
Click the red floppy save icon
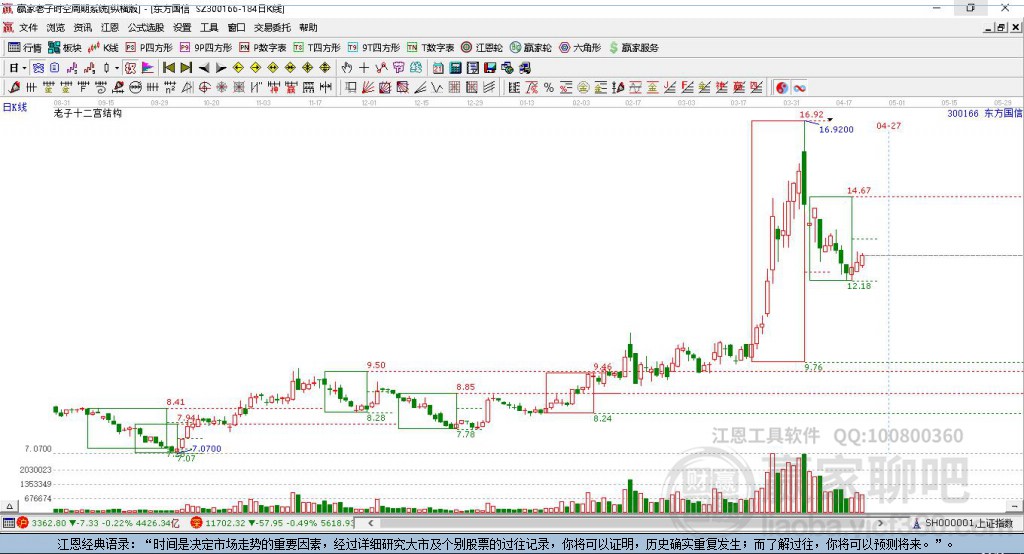(490, 68)
